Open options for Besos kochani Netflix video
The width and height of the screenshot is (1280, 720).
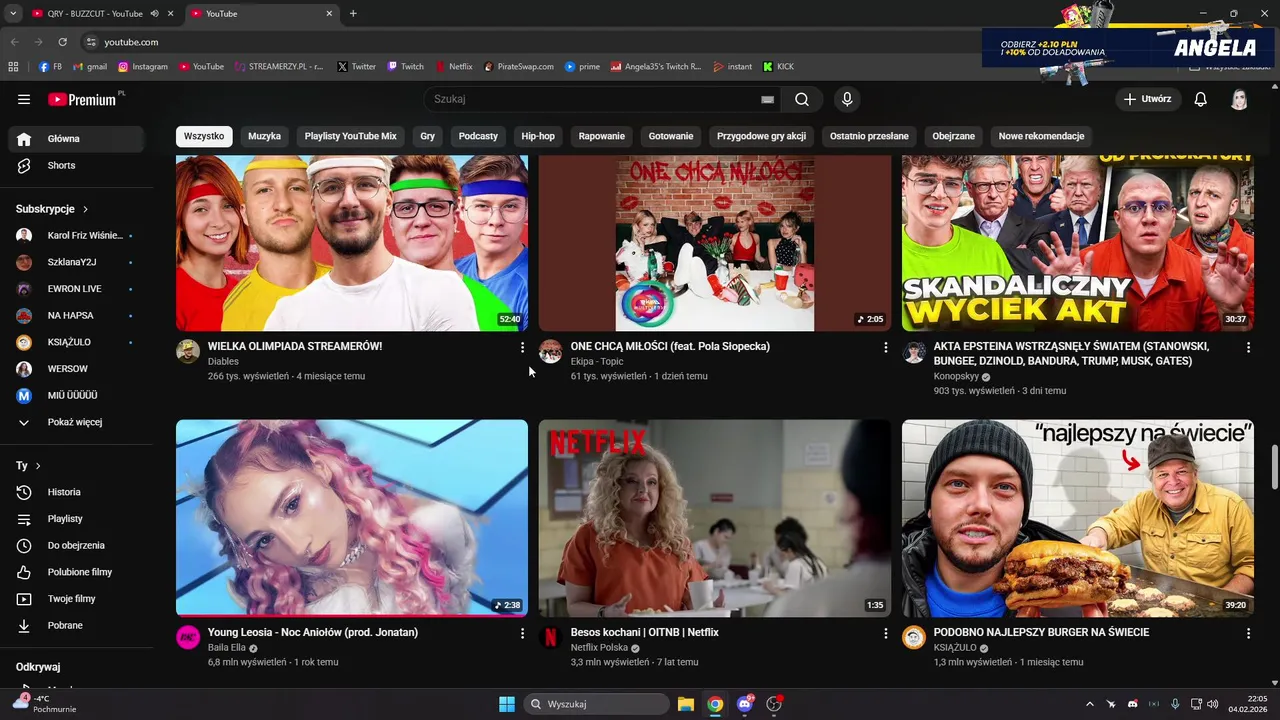(885, 633)
